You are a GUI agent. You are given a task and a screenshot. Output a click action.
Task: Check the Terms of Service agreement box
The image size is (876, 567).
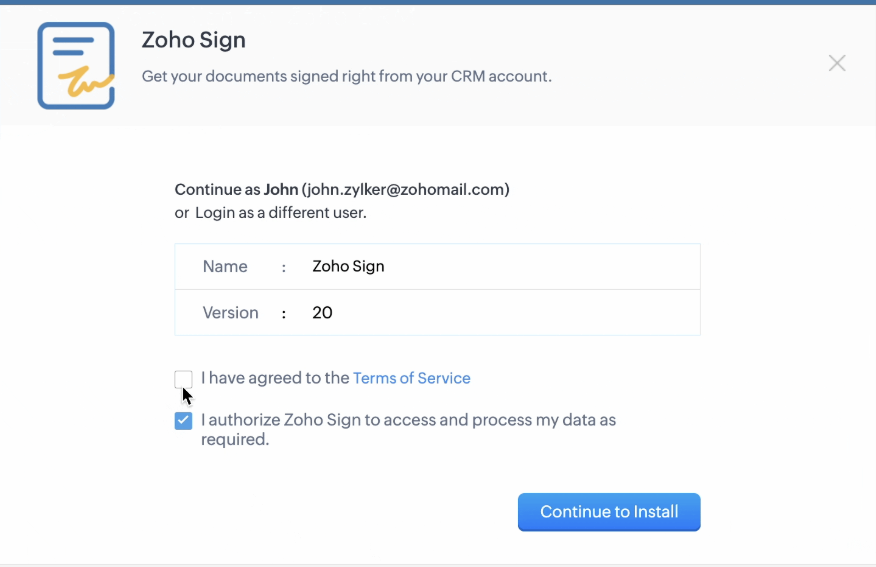tap(183, 379)
